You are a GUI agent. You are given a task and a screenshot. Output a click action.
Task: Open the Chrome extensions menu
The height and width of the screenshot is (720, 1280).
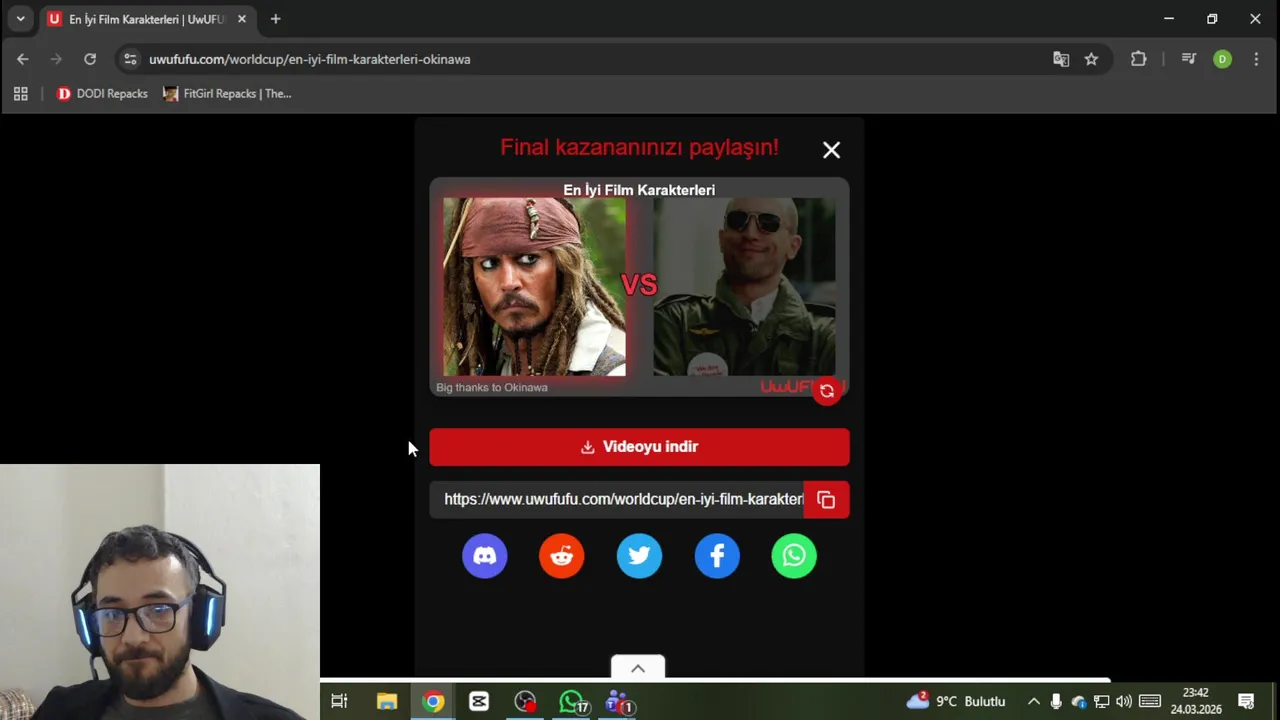[1138, 59]
